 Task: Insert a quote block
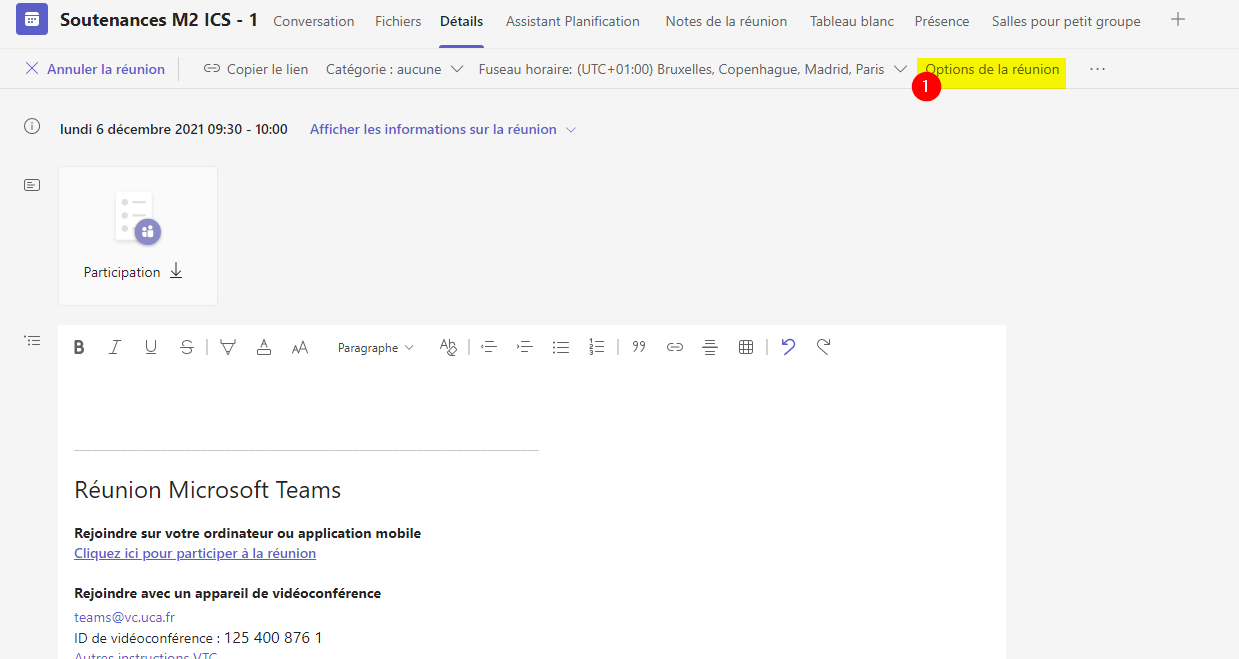(638, 347)
